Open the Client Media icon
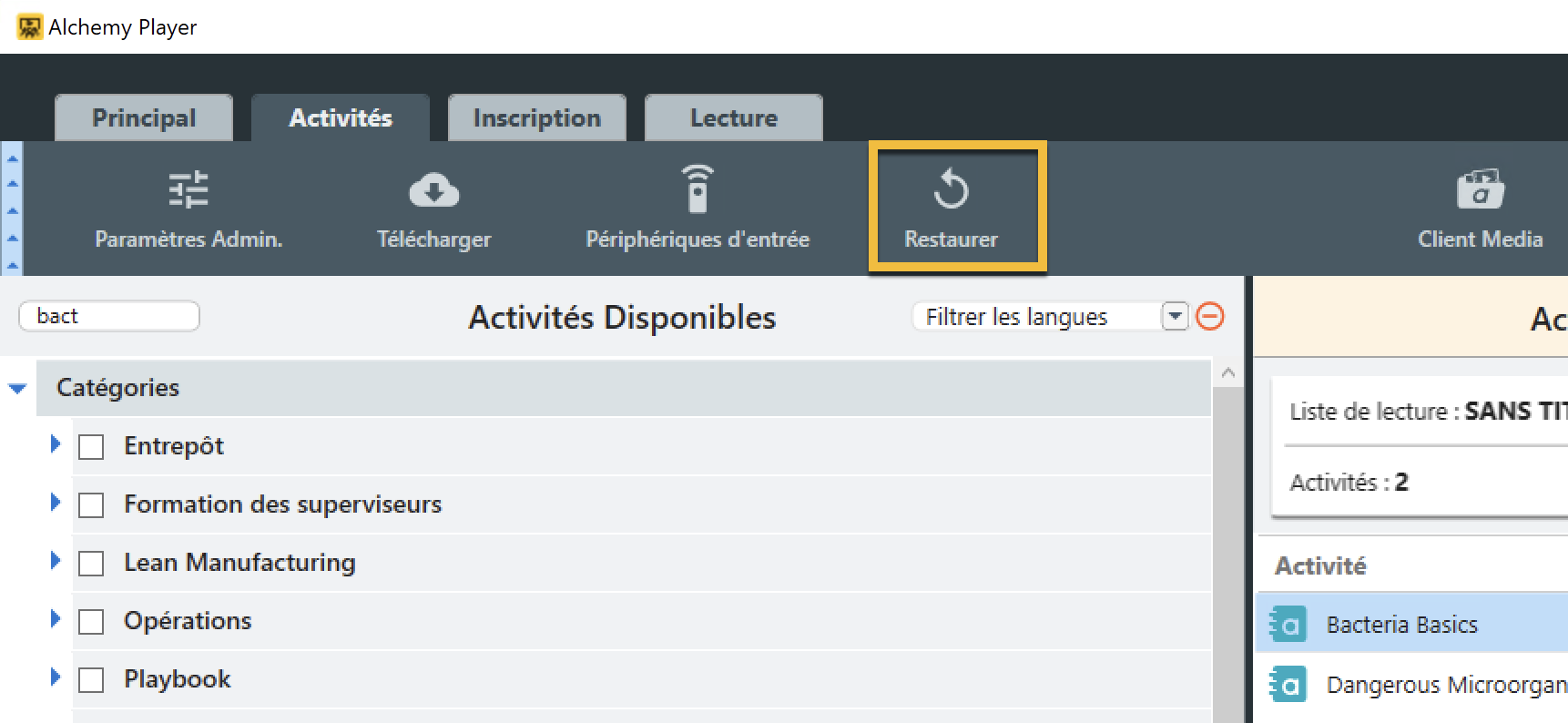 pos(1481,189)
